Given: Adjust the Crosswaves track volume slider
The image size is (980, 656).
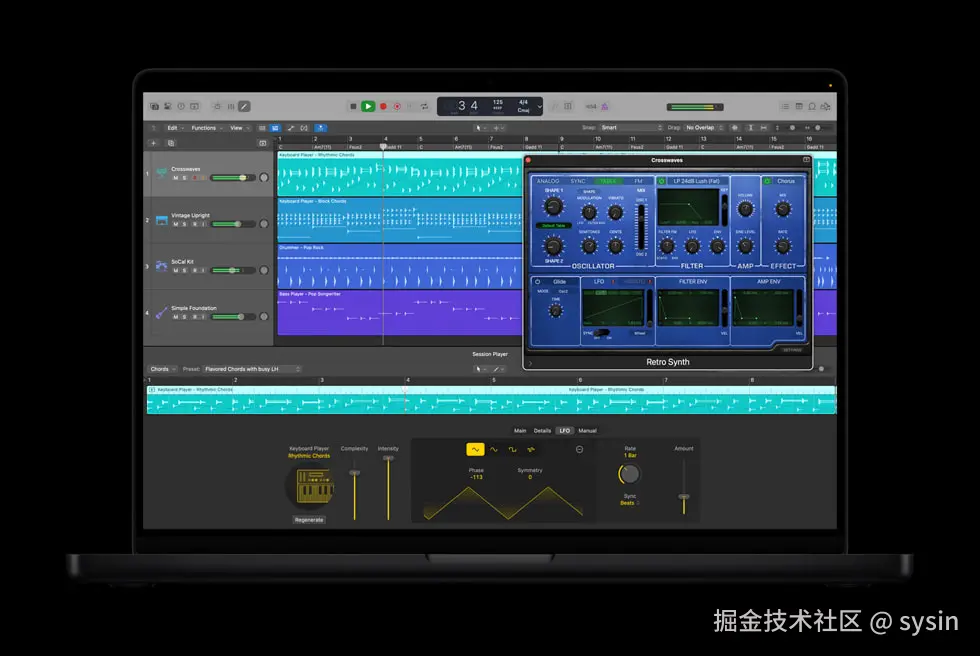Looking at the screenshot, I should coord(233,178).
